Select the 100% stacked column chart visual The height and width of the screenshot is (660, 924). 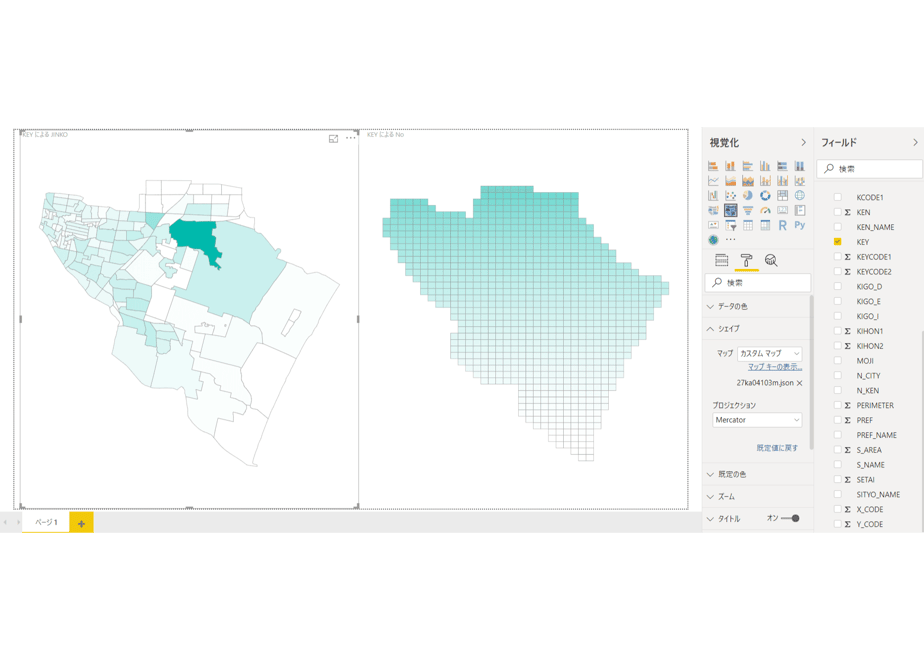tap(800, 166)
